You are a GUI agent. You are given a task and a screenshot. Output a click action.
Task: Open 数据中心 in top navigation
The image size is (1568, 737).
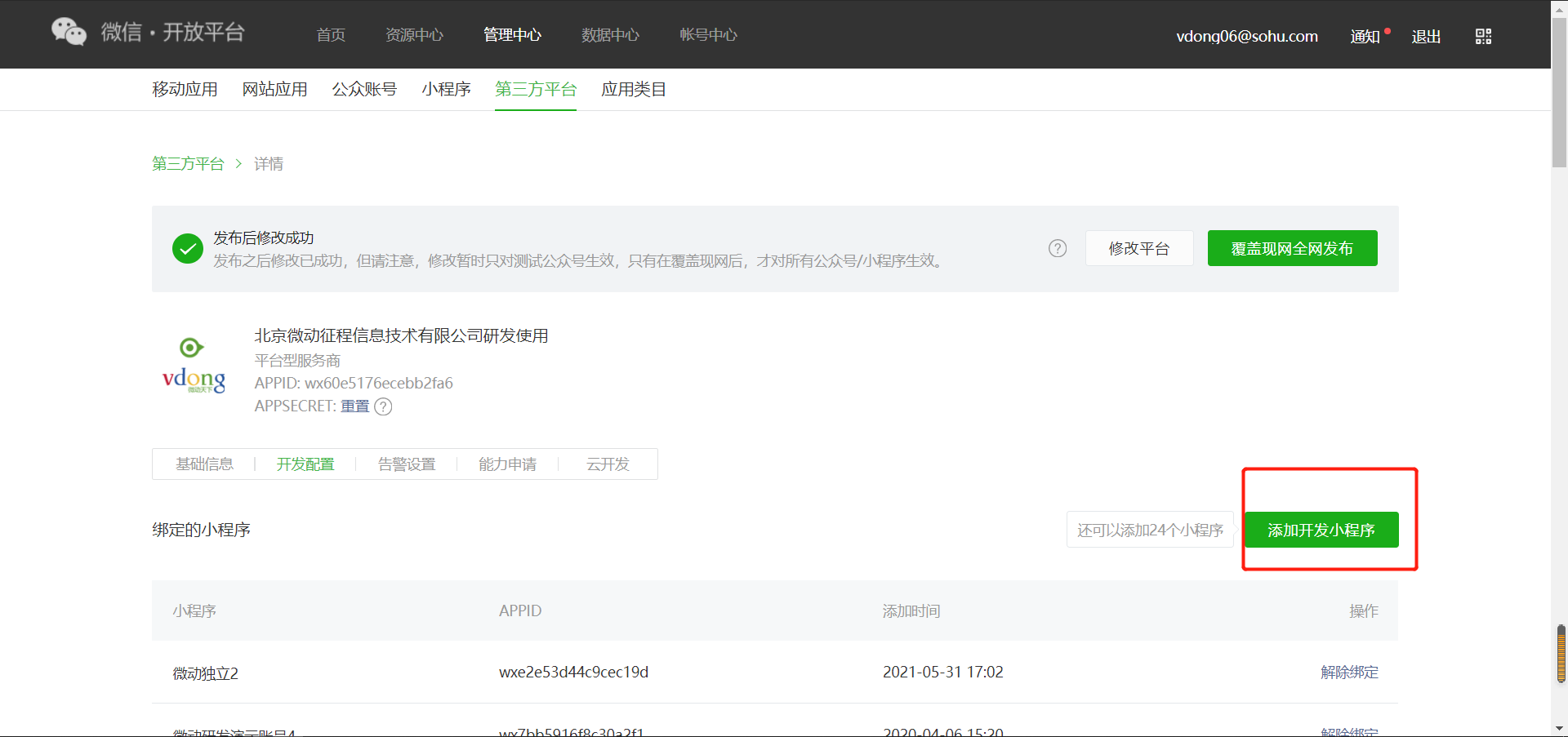(610, 34)
